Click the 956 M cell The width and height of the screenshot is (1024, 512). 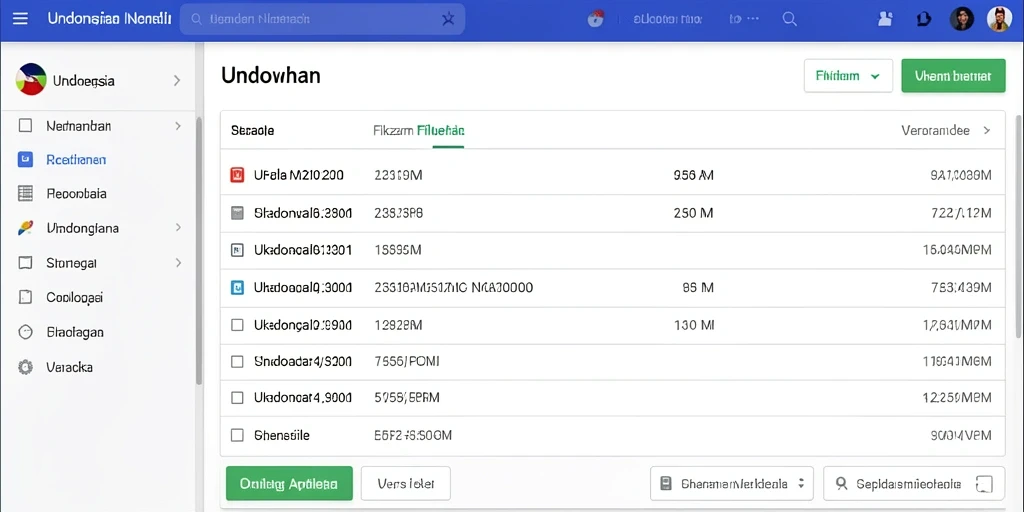coord(693,175)
